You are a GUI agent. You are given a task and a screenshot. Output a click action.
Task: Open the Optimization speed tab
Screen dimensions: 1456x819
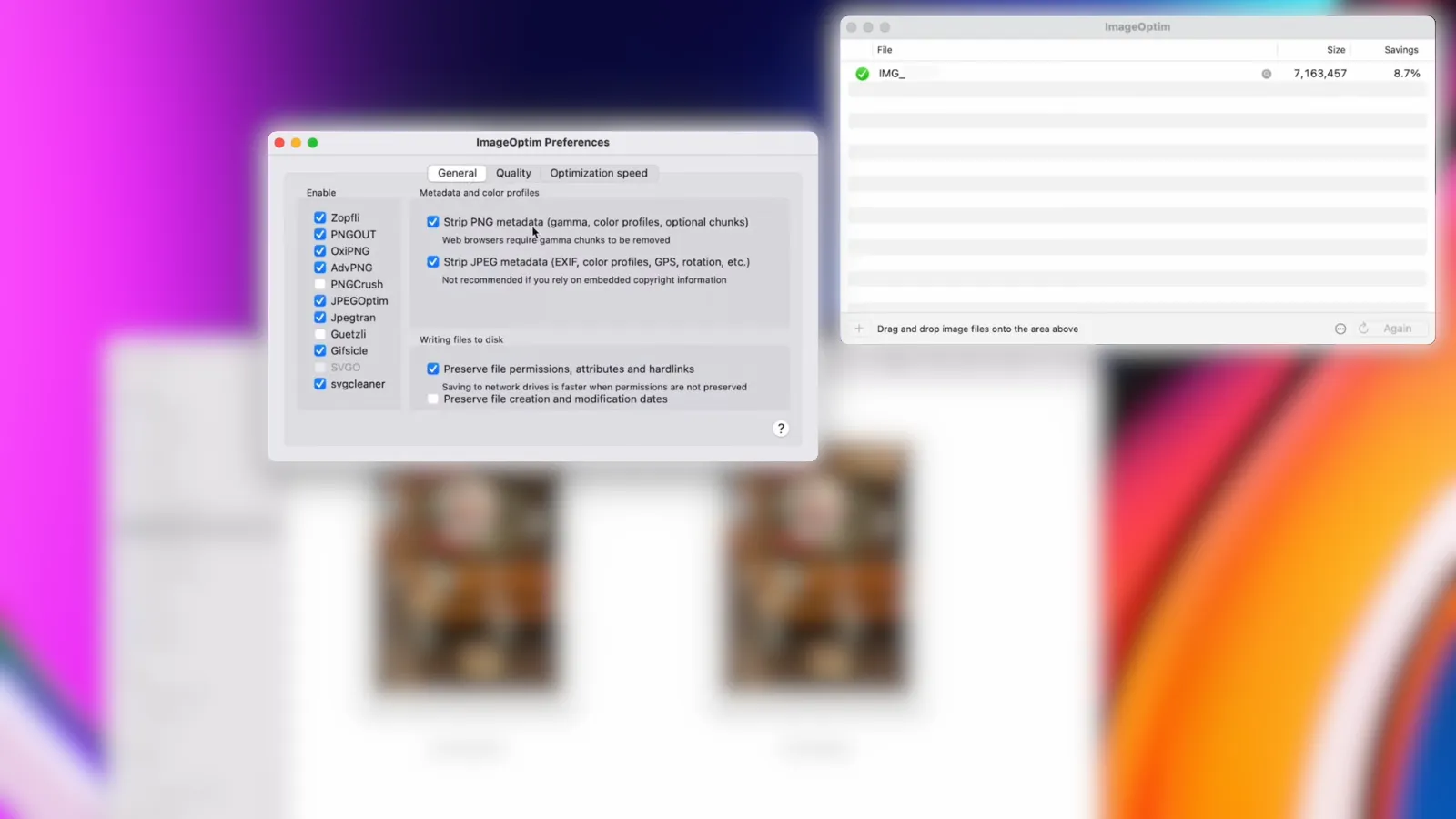(x=599, y=173)
